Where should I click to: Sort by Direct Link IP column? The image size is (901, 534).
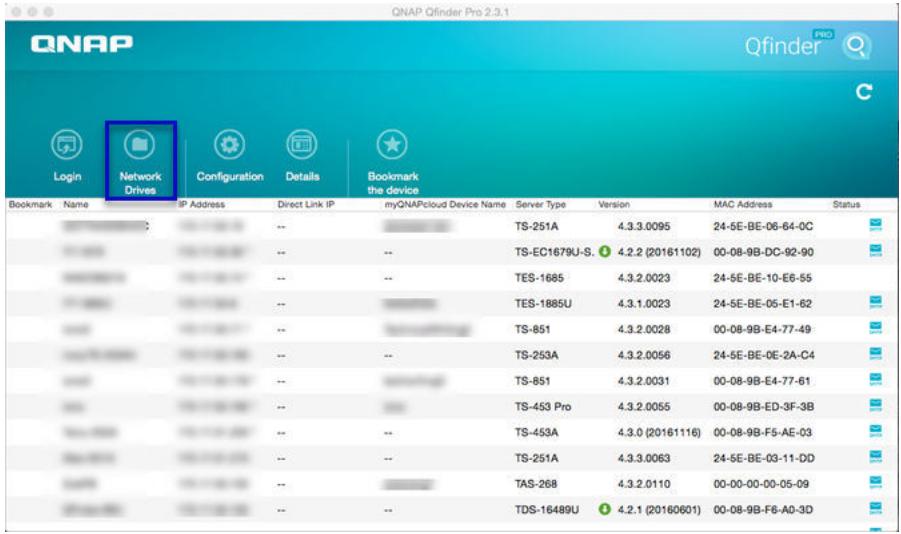[306, 204]
